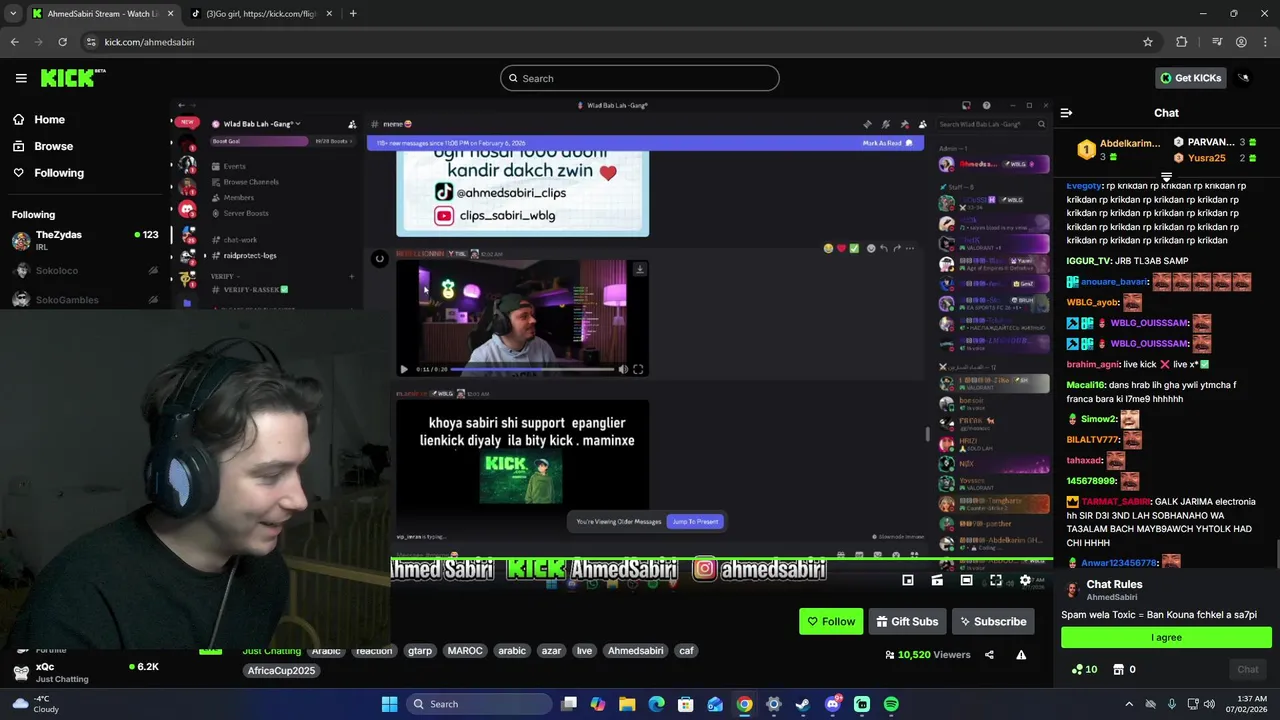Select the MAROC tag
This screenshot has width=1280, height=720.
(x=465, y=651)
